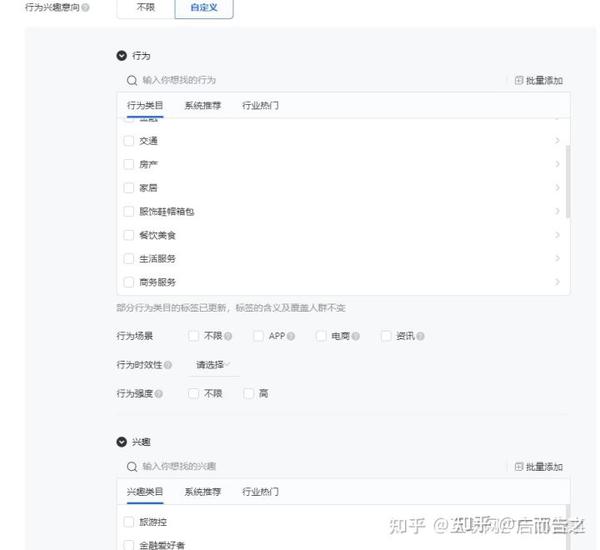Check the 生活服务 checkbox
Image resolution: width=600 pixels, height=550 pixels.
[129, 259]
